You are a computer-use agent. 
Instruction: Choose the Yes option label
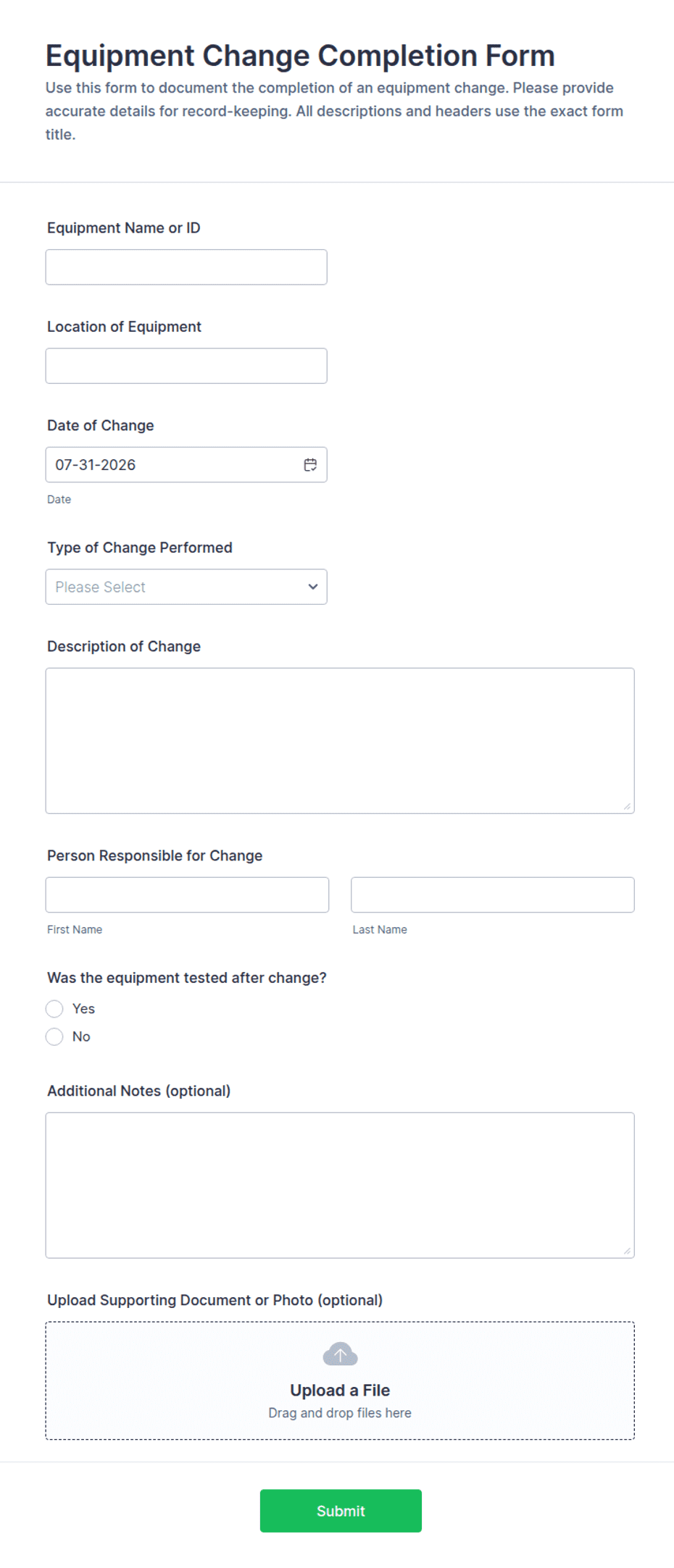click(83, 1009)
